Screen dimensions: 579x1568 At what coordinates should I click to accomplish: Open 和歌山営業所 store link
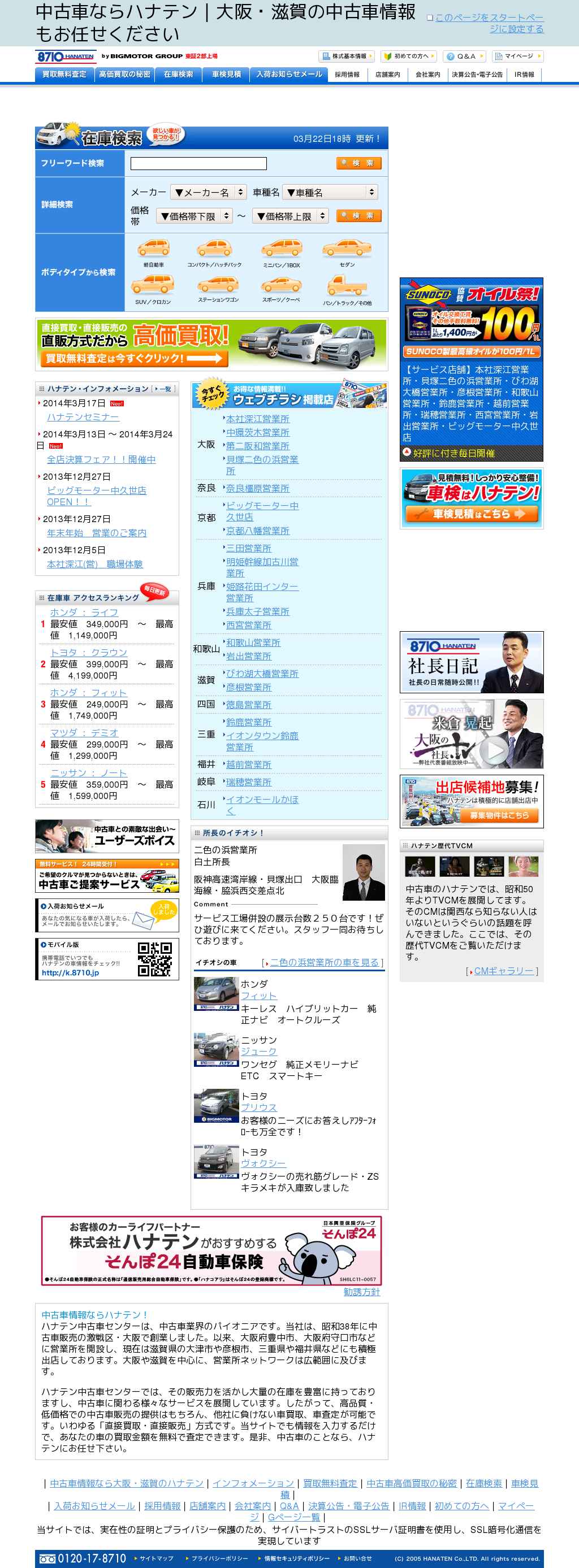click(x=253, y=642)
